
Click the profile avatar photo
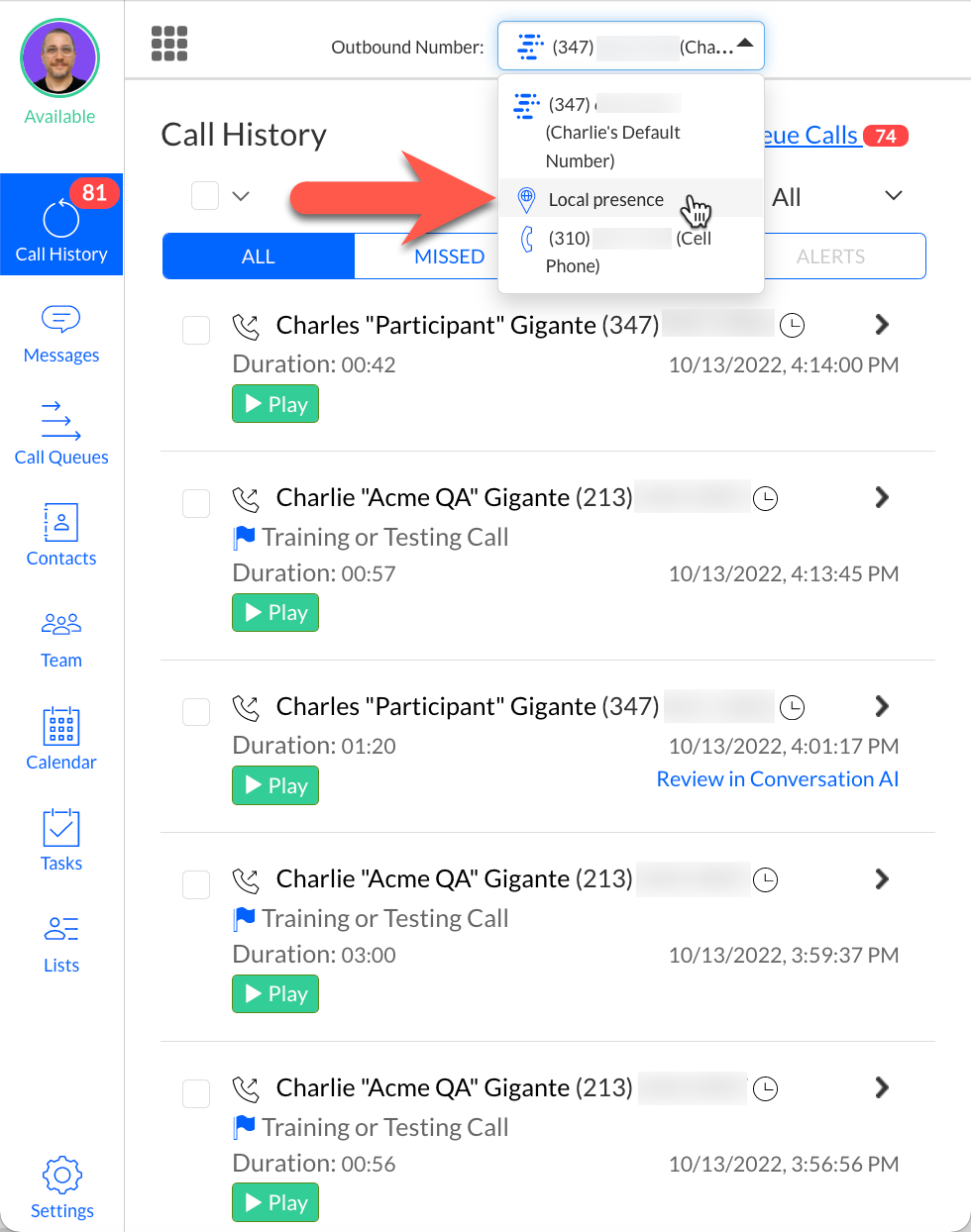[x=60, y=58]
